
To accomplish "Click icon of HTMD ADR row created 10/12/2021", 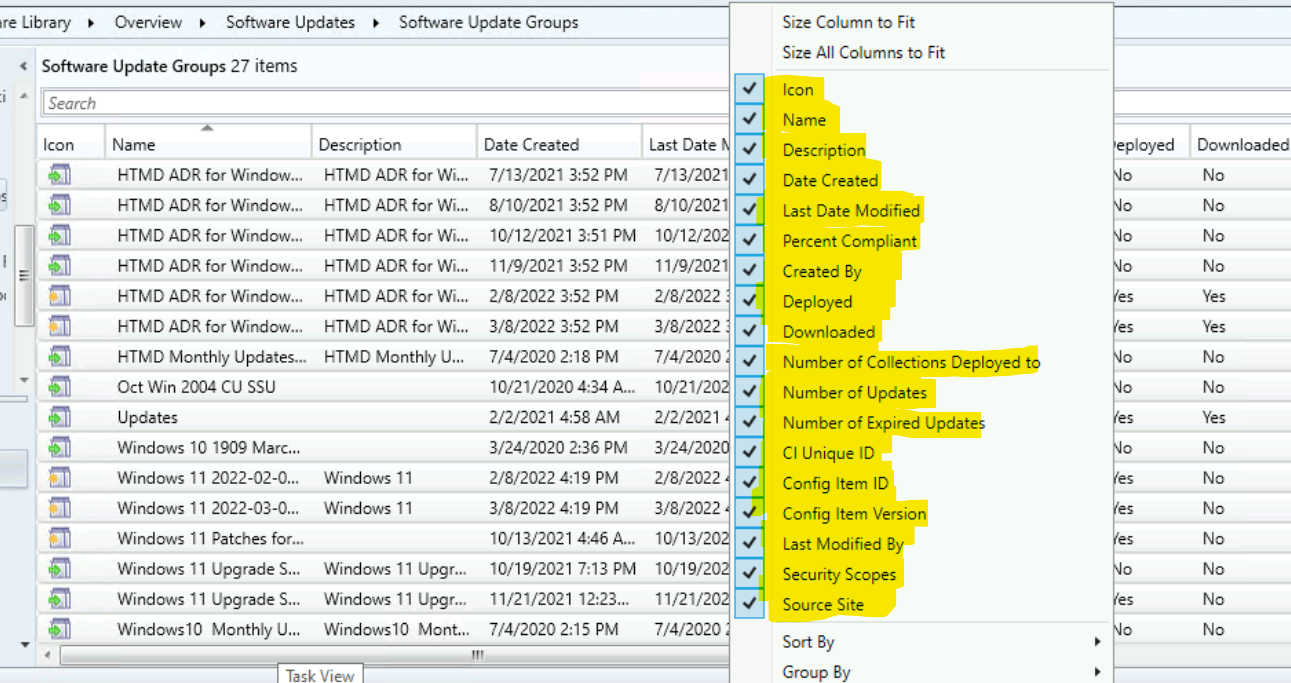I will pyautogui.click(x=60, y=236).
